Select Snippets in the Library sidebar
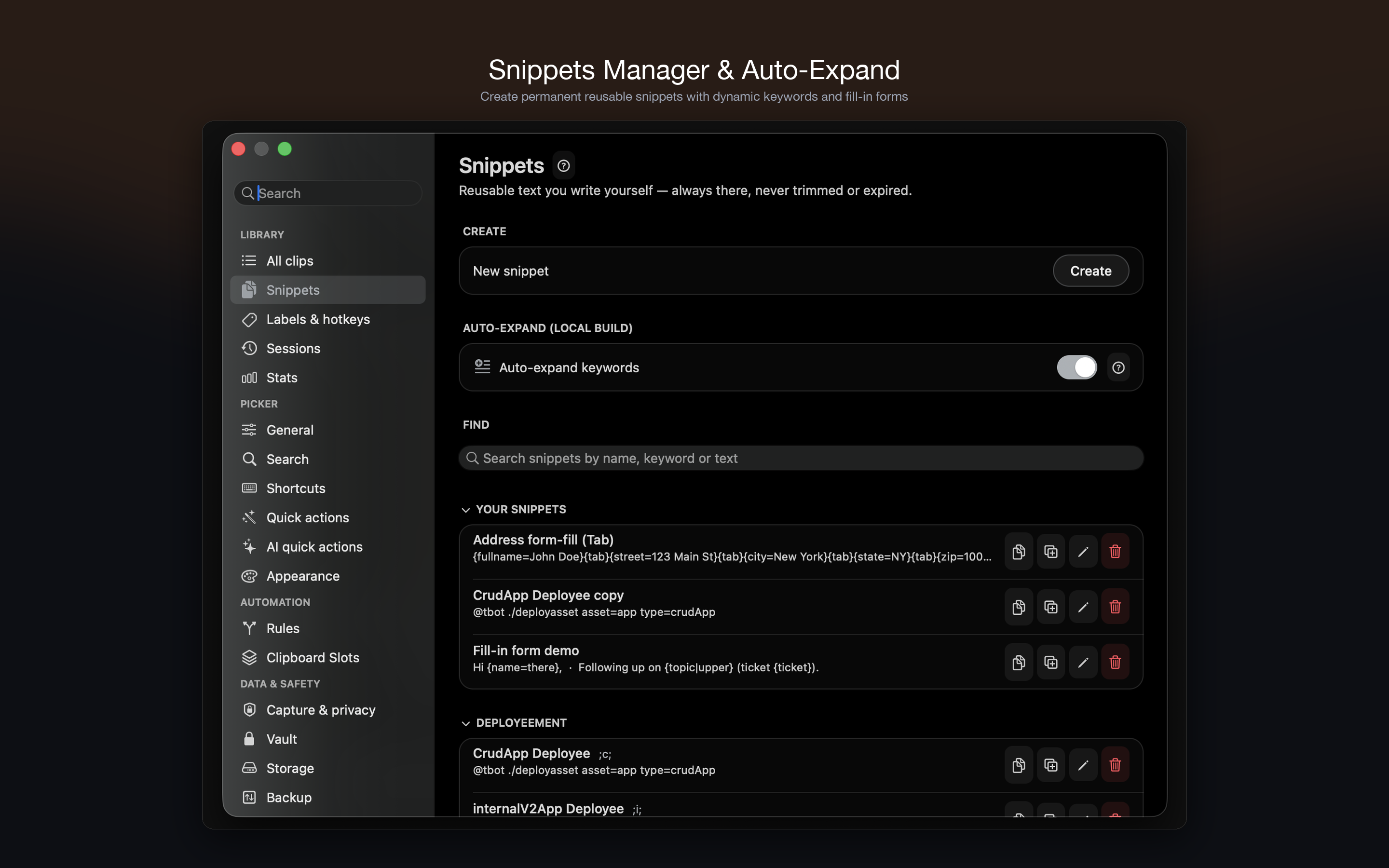The image size is (1389, 868). (328, 290)
